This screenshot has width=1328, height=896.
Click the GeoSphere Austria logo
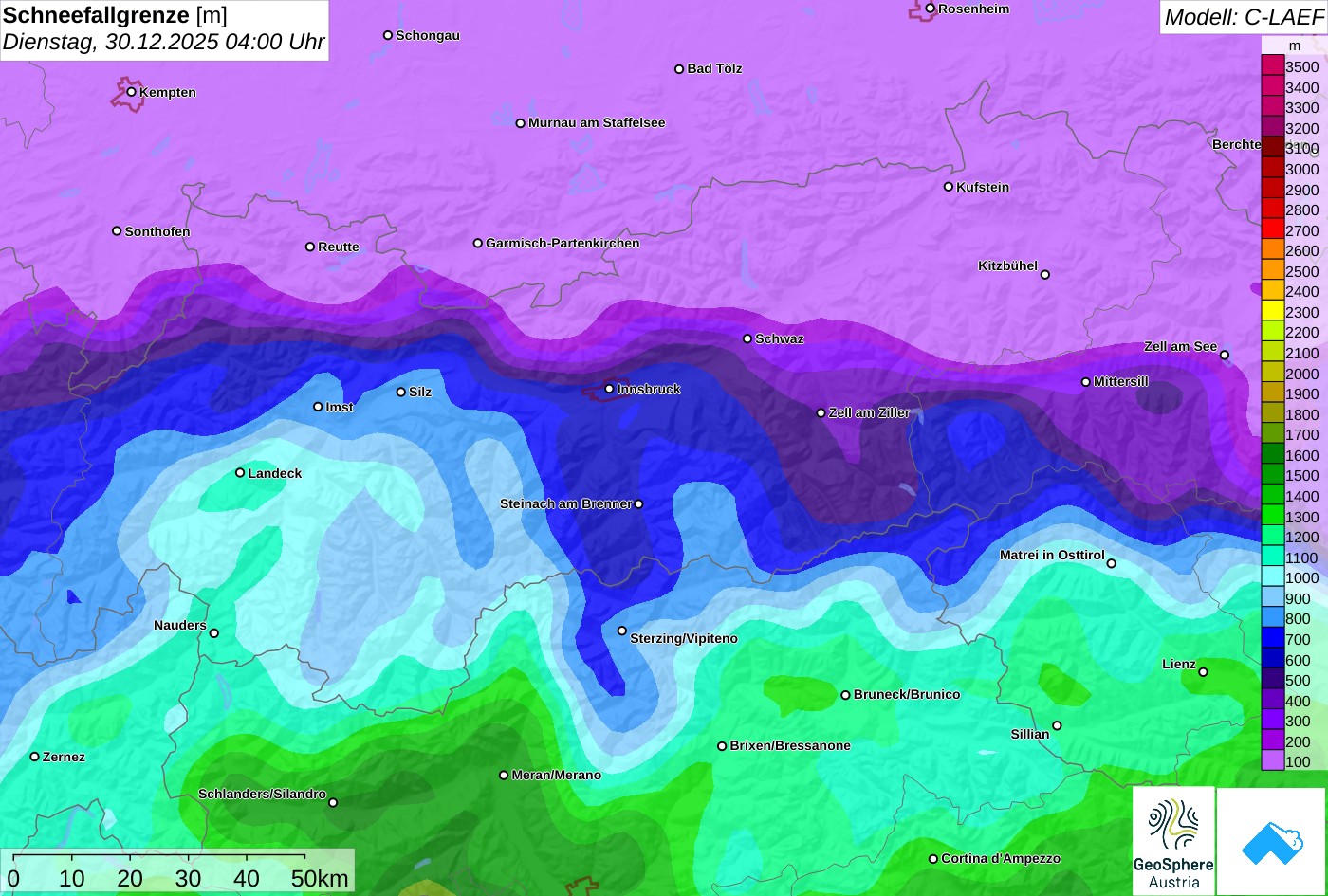1173,841
